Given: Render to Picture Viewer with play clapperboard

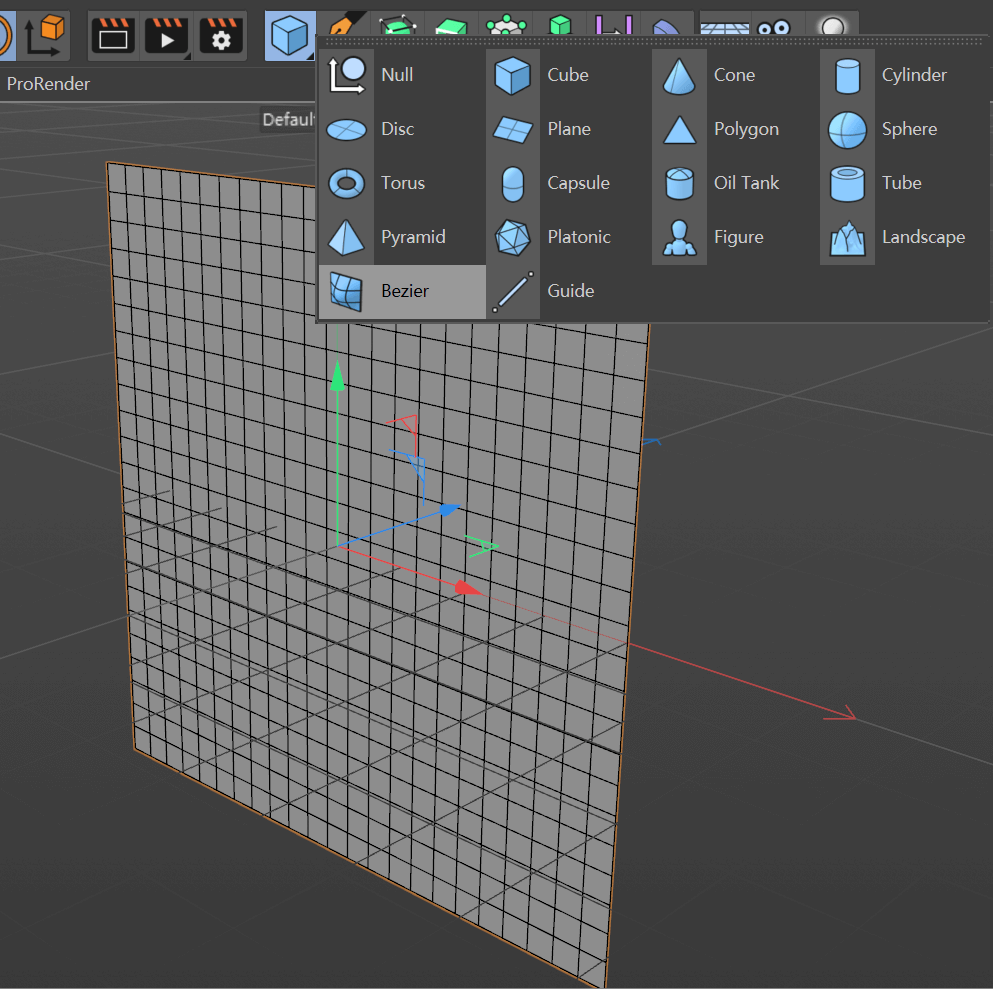Looking at the screenshot, I should [167, 35].
